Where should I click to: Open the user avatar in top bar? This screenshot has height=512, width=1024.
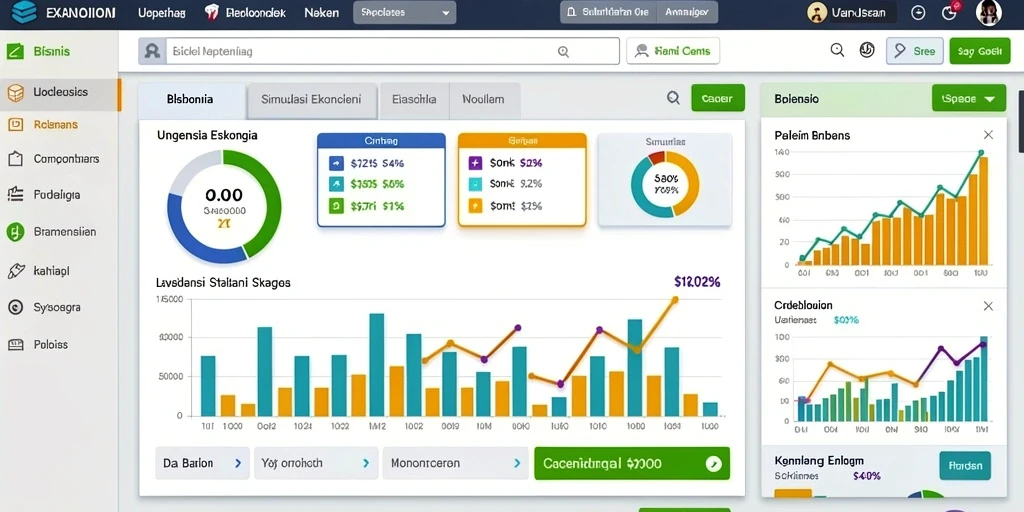[x=988, y=12]
